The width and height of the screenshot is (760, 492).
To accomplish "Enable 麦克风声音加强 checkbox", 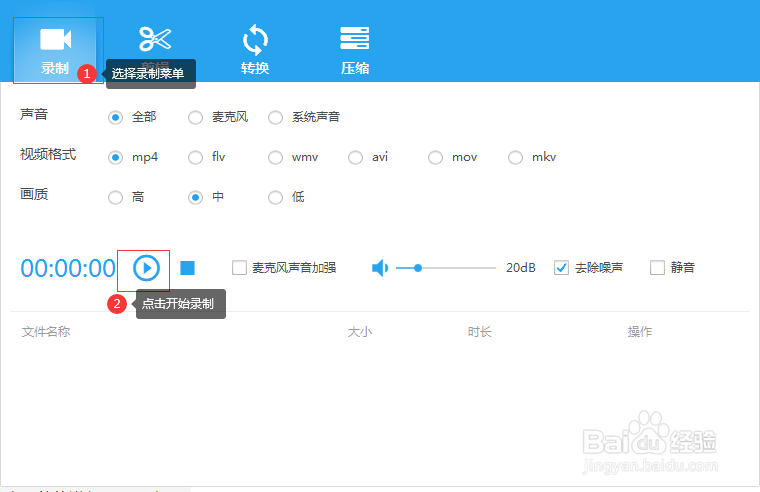I will [x=239, y=268].
